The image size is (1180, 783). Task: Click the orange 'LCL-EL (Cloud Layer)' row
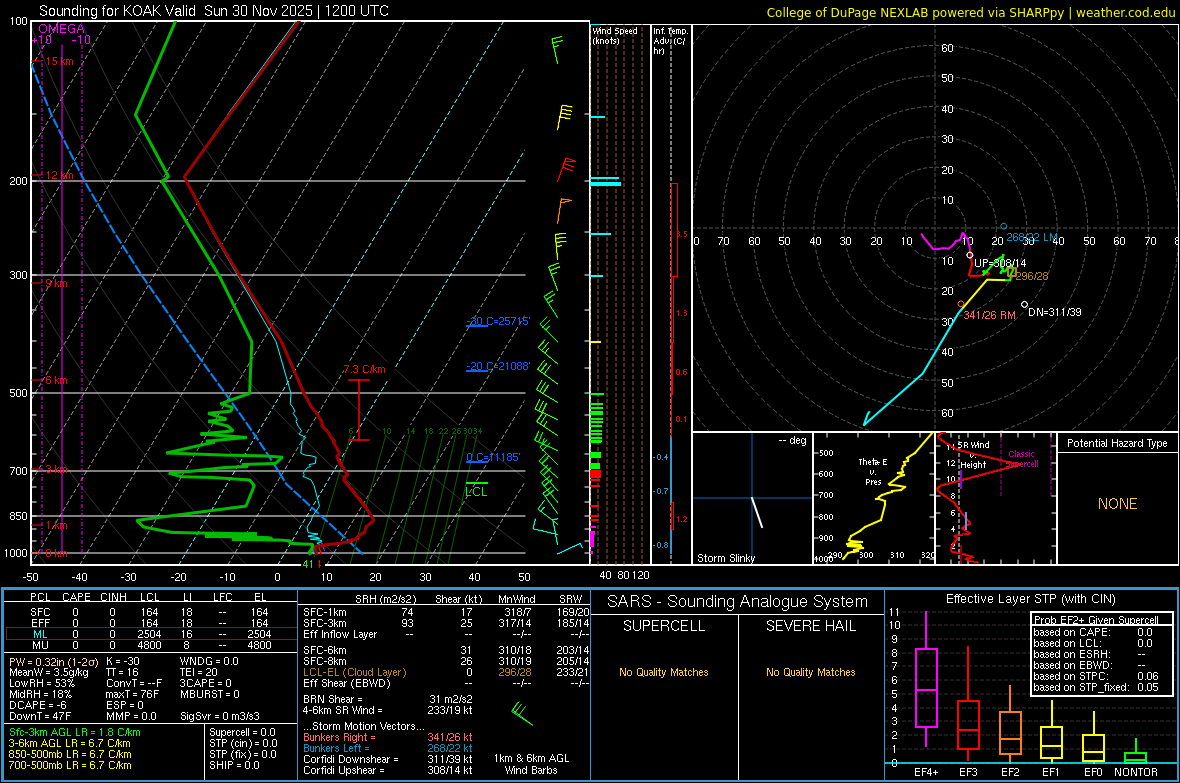click(x=446, y=672)
